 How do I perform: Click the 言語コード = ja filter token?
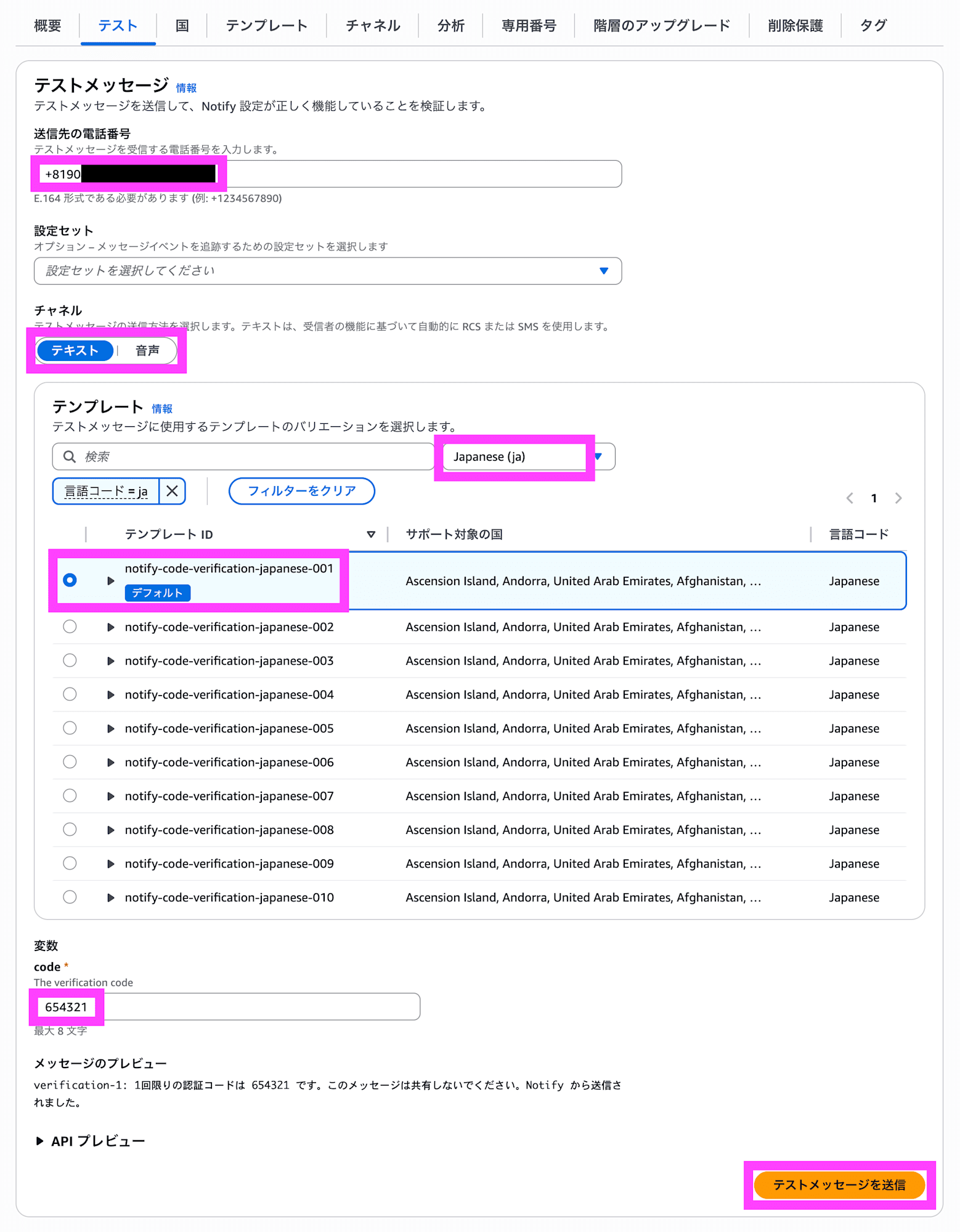[106, 491]
